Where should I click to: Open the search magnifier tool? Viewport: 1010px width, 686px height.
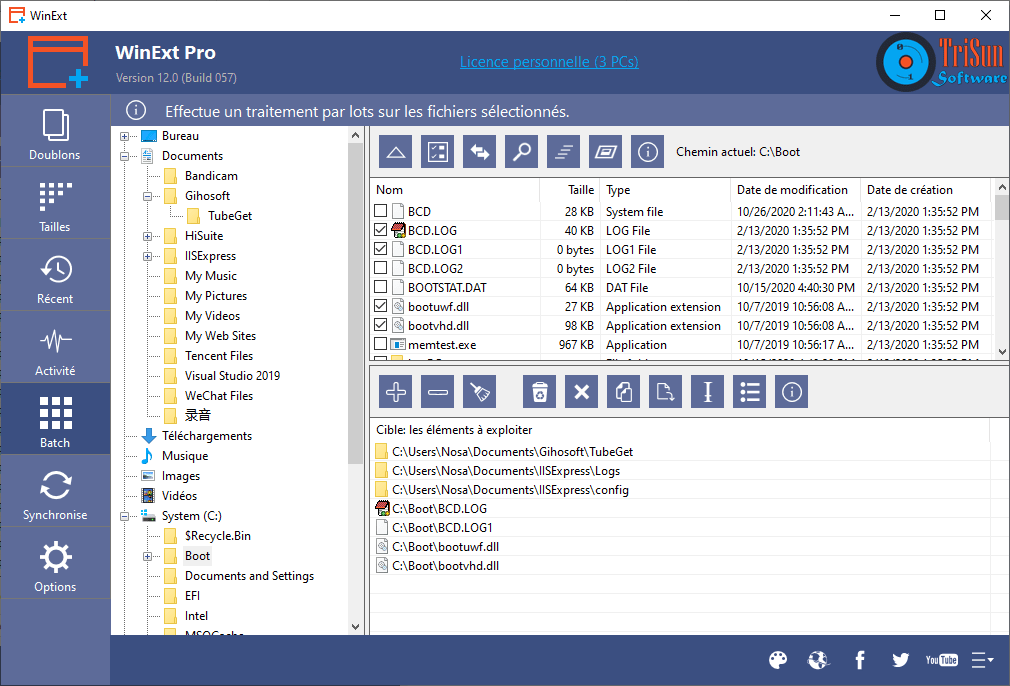tap(521, 152)
